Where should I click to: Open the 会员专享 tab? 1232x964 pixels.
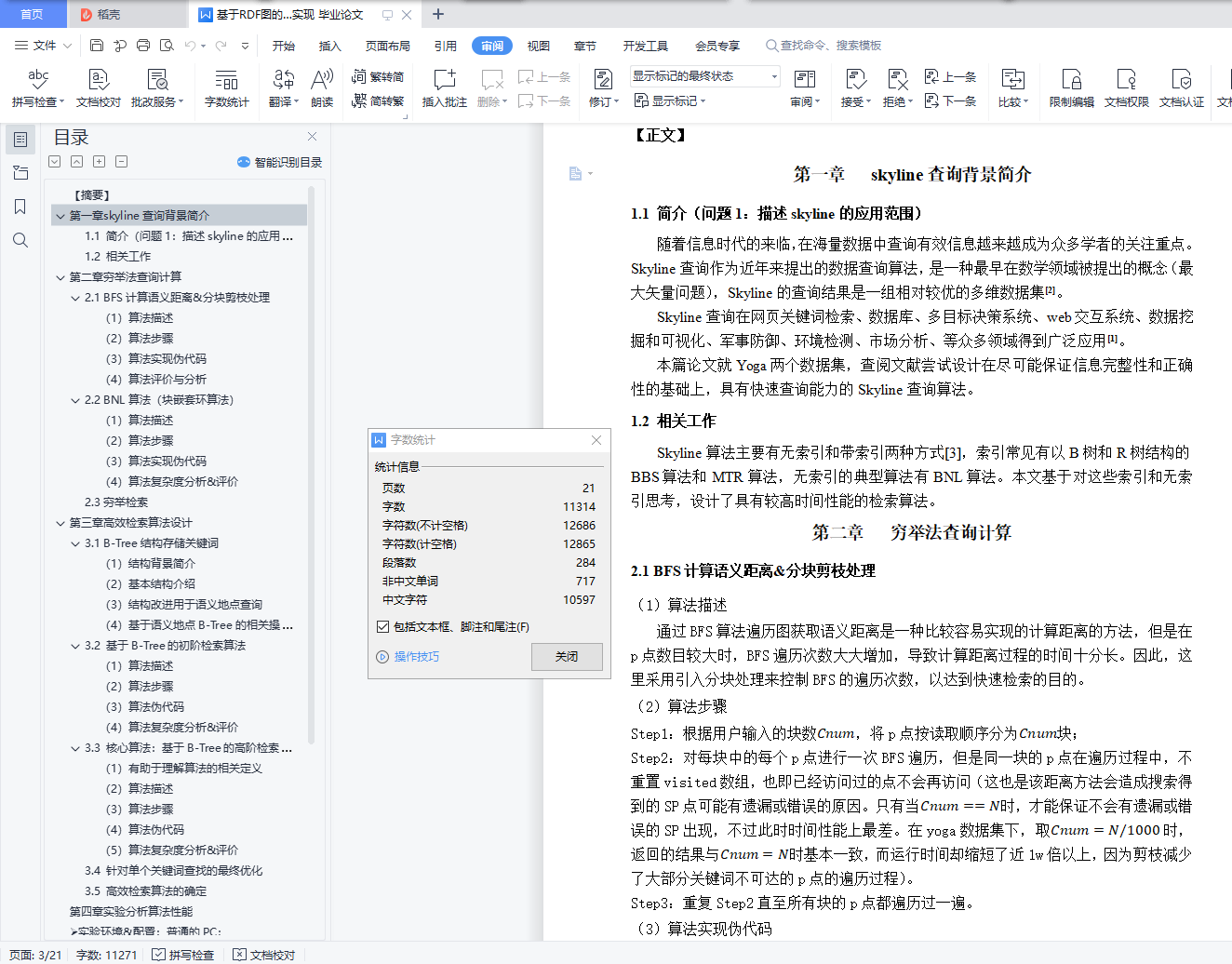point(716,46)
